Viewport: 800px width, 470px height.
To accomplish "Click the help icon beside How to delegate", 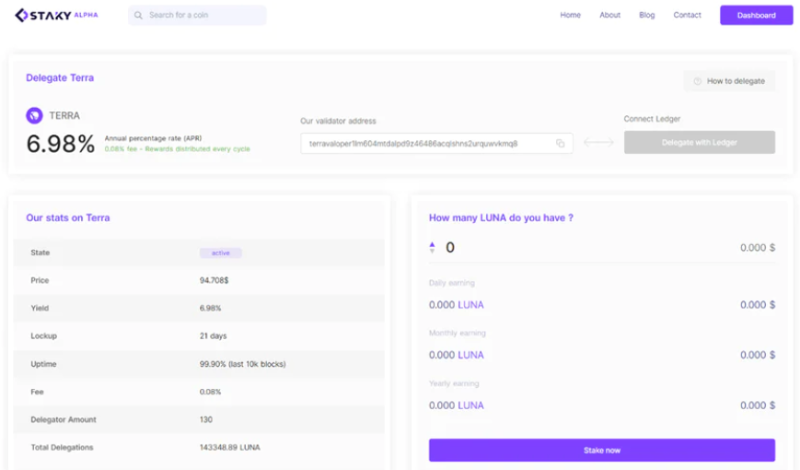I will (697, 81).
